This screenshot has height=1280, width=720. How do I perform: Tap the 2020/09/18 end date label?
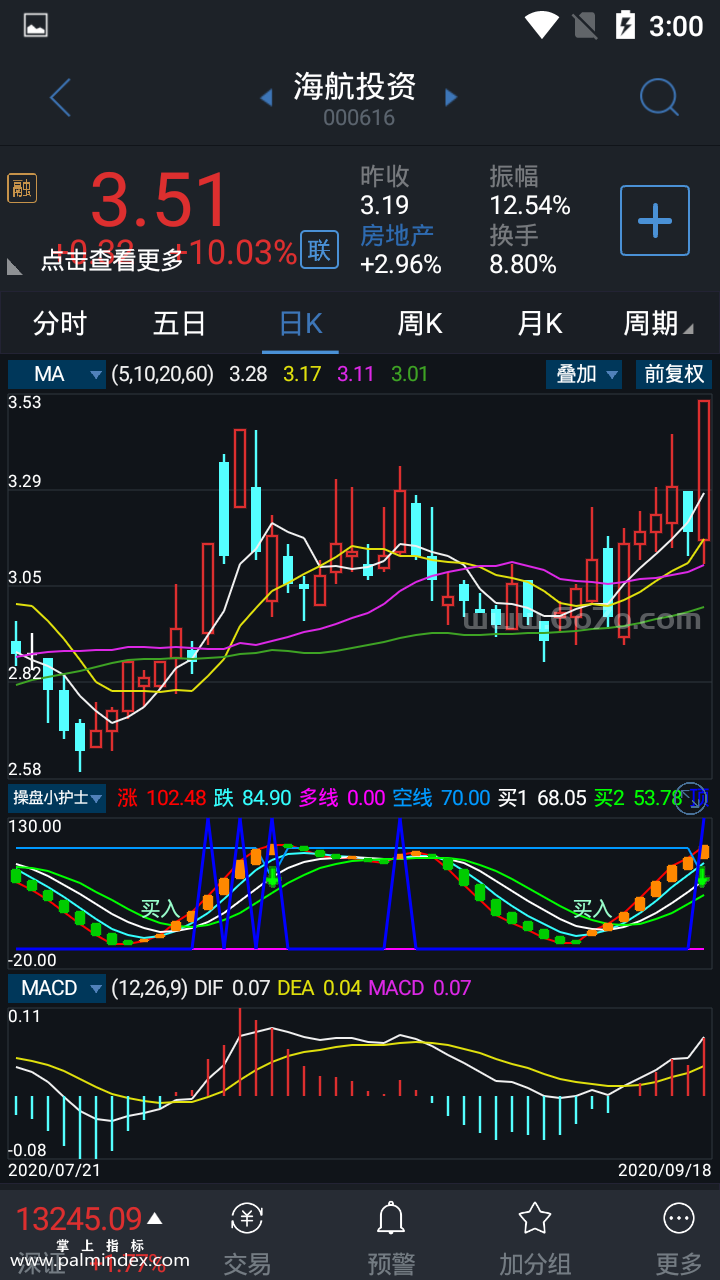pyautogui.click(x=664, y=1169)
